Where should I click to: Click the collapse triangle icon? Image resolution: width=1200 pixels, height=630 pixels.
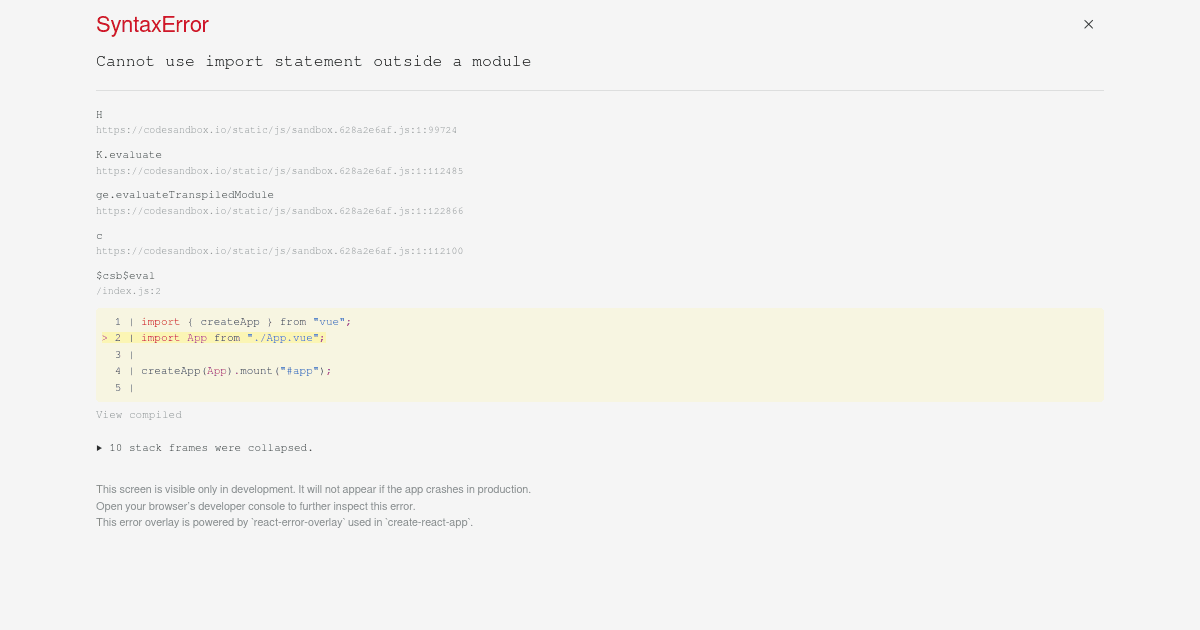99,447
